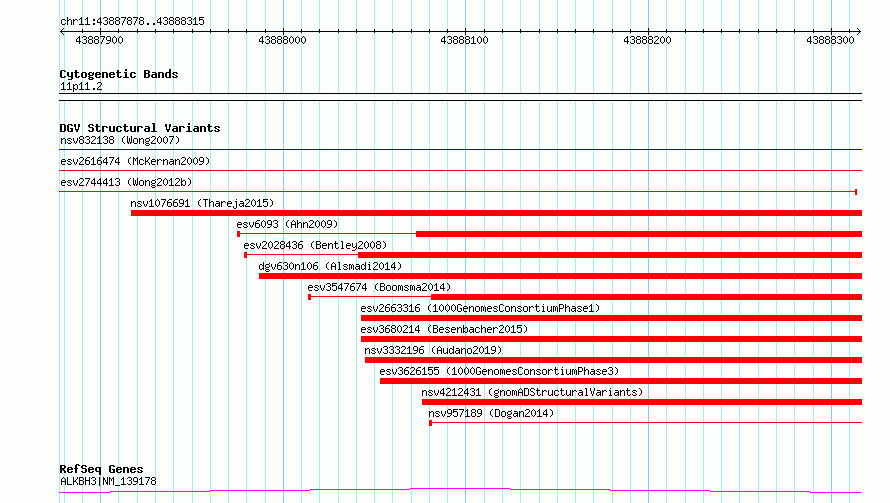Click the red bar below esv3626155
The image size is (890, 503).
tap(621, 381)
